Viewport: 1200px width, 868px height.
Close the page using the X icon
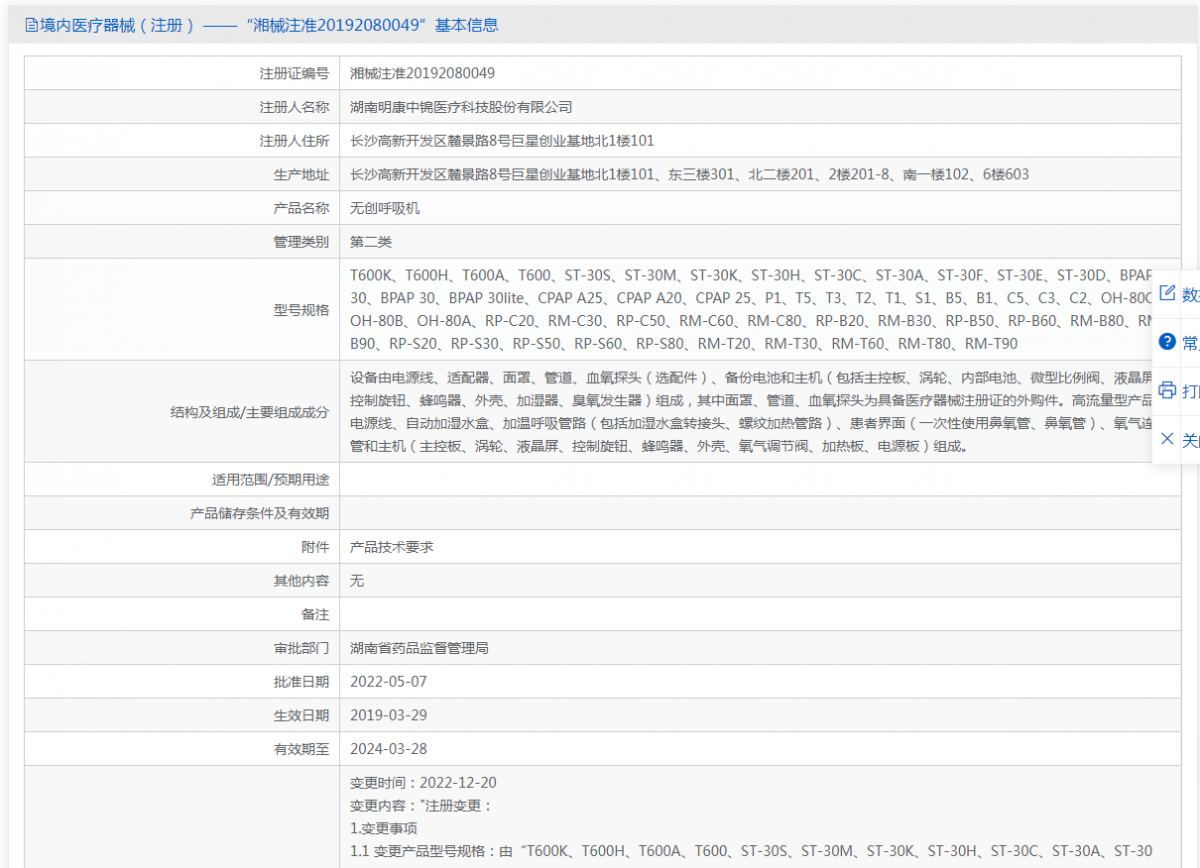(1167, 439)
